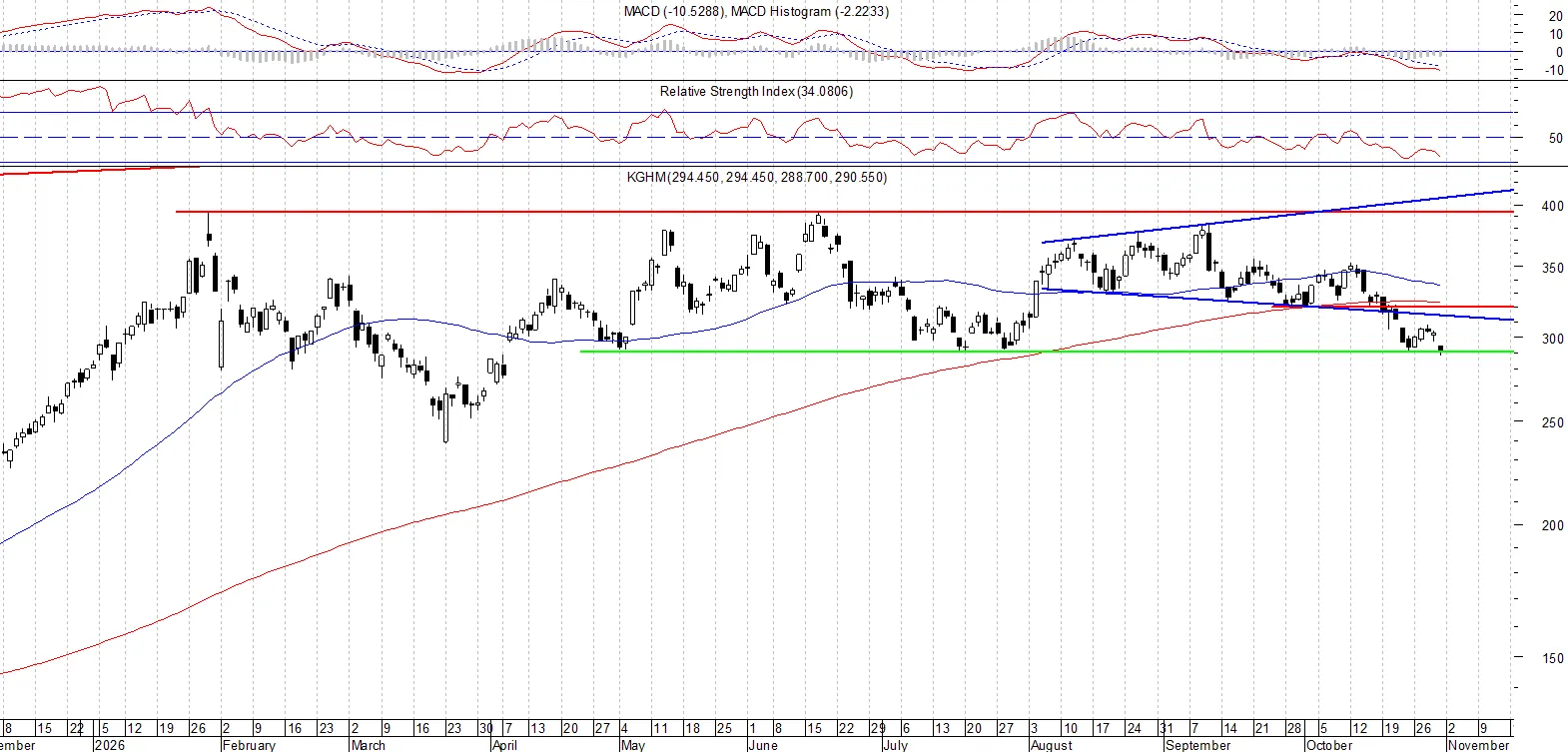Select the November month label on time axis
This screenshot has height=752, width=1568.
point(1479,745)
